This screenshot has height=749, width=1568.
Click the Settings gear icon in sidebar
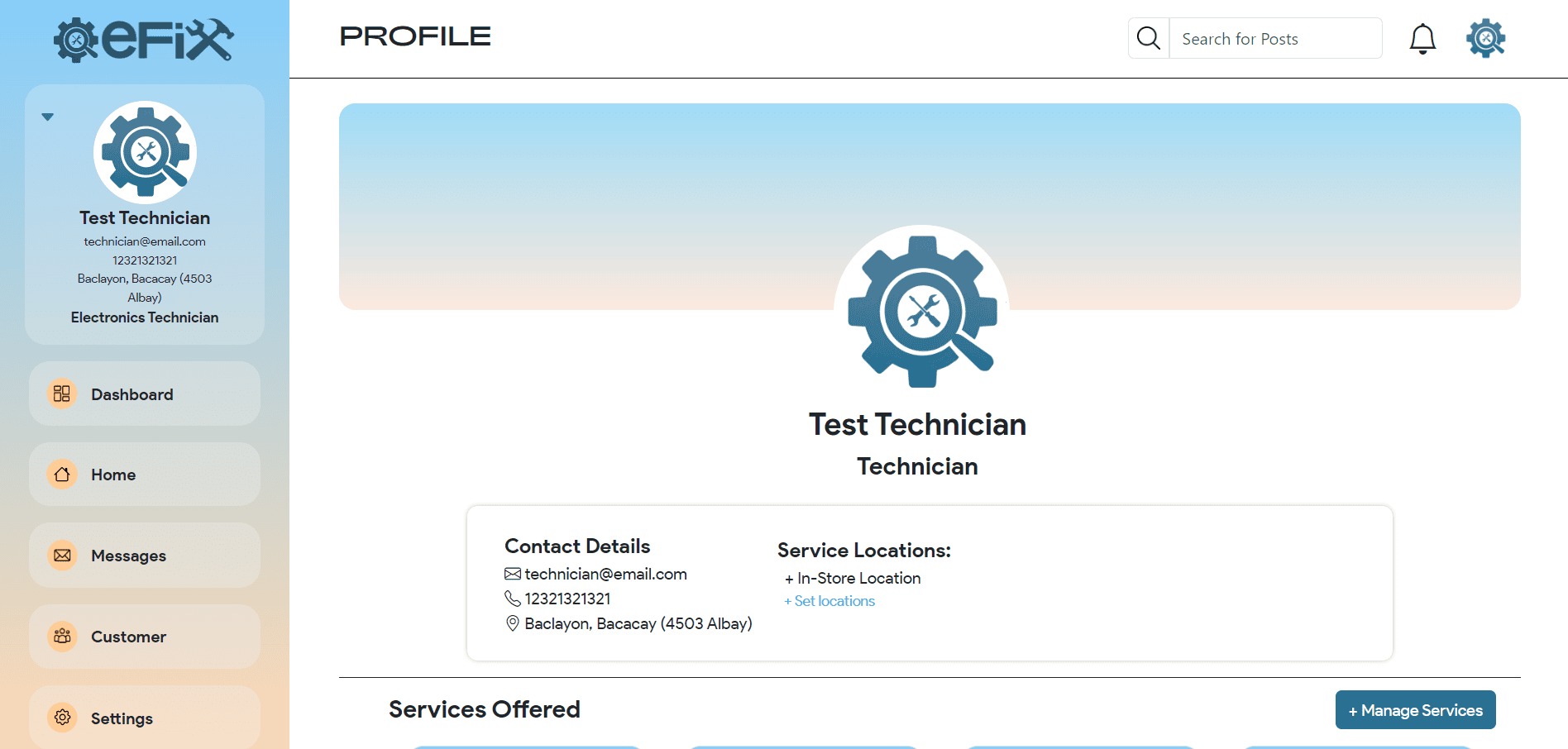(62, 718)
